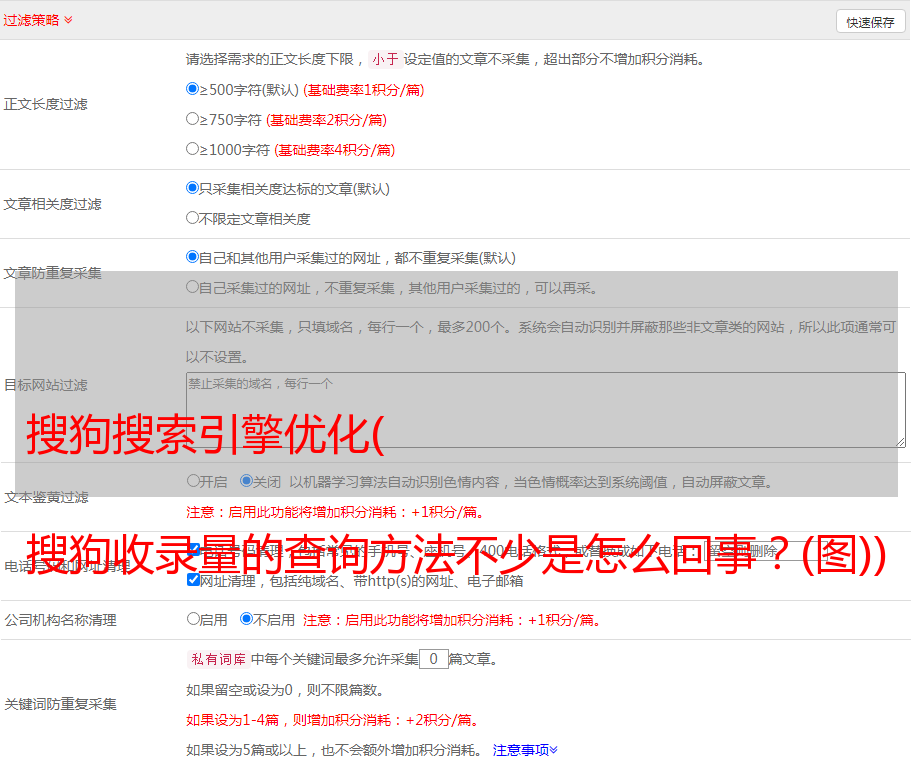Uncheck the 网址清理 checkbox
This screenshot has height=768, width=912.
(193, 579)
